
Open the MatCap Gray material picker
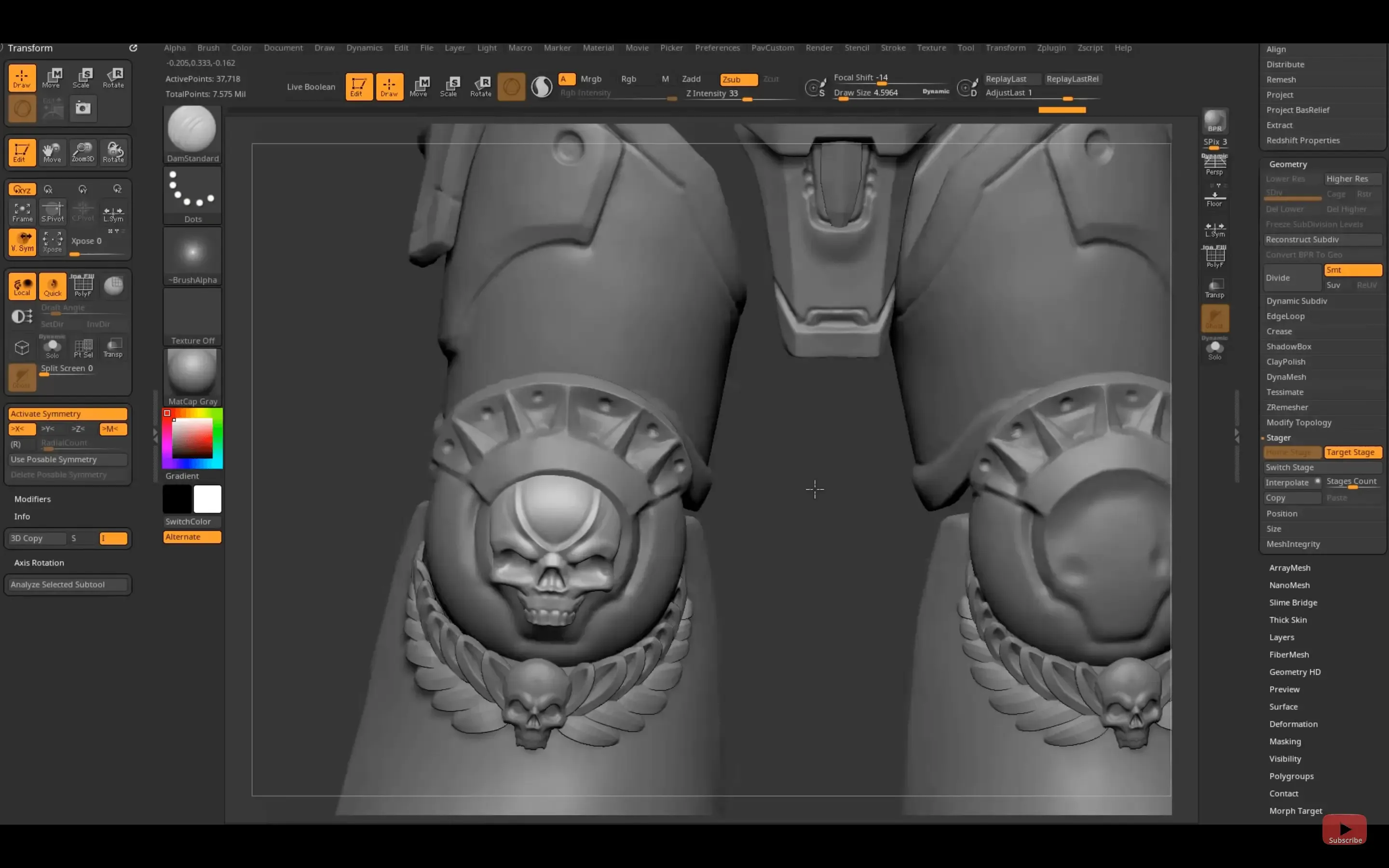pos(191,373)
